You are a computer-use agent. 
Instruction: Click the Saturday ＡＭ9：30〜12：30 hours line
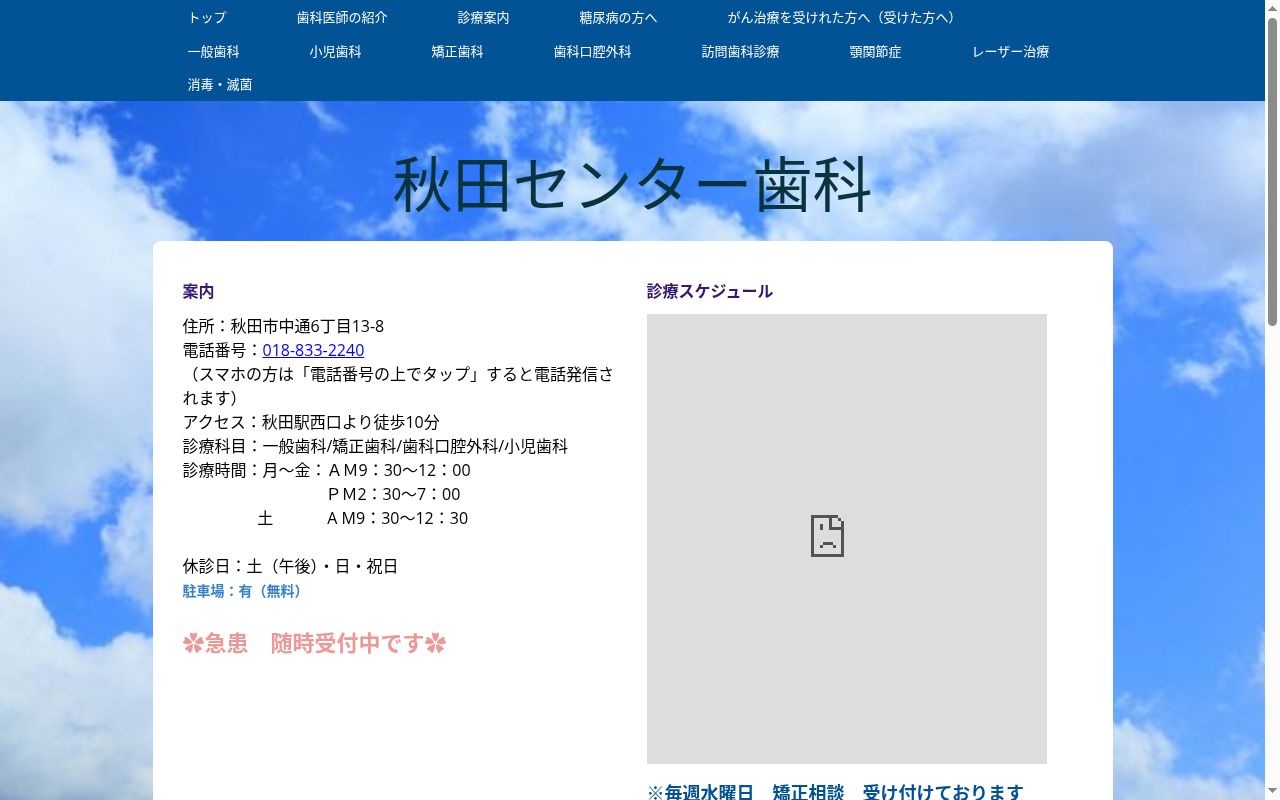tap(362, 518)
